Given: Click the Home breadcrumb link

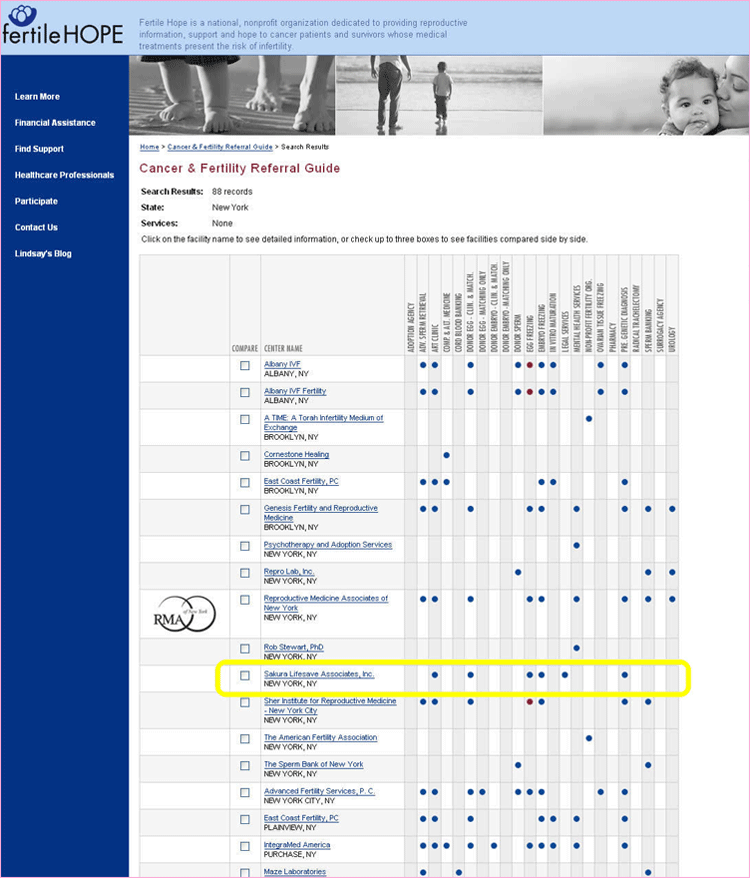Looking at the screenshot, I should [x=148, y=147].
